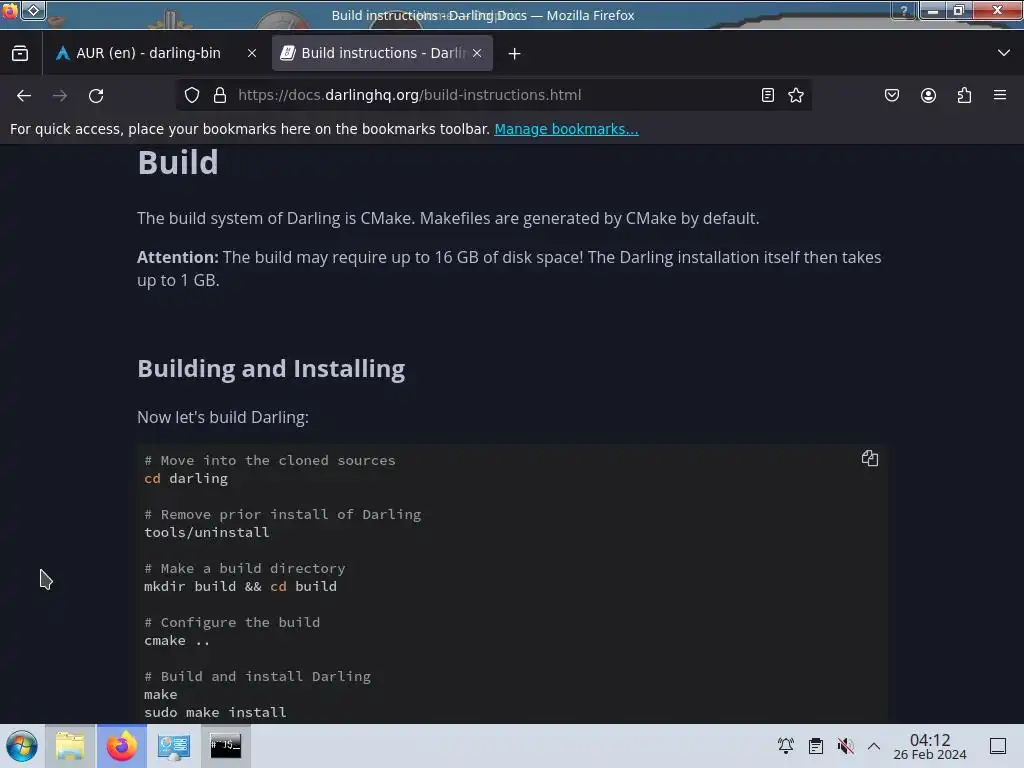Click 'Now let's build Darling:' text
Viewport: 1024px width, 768px height.
[x=223, y=417]
